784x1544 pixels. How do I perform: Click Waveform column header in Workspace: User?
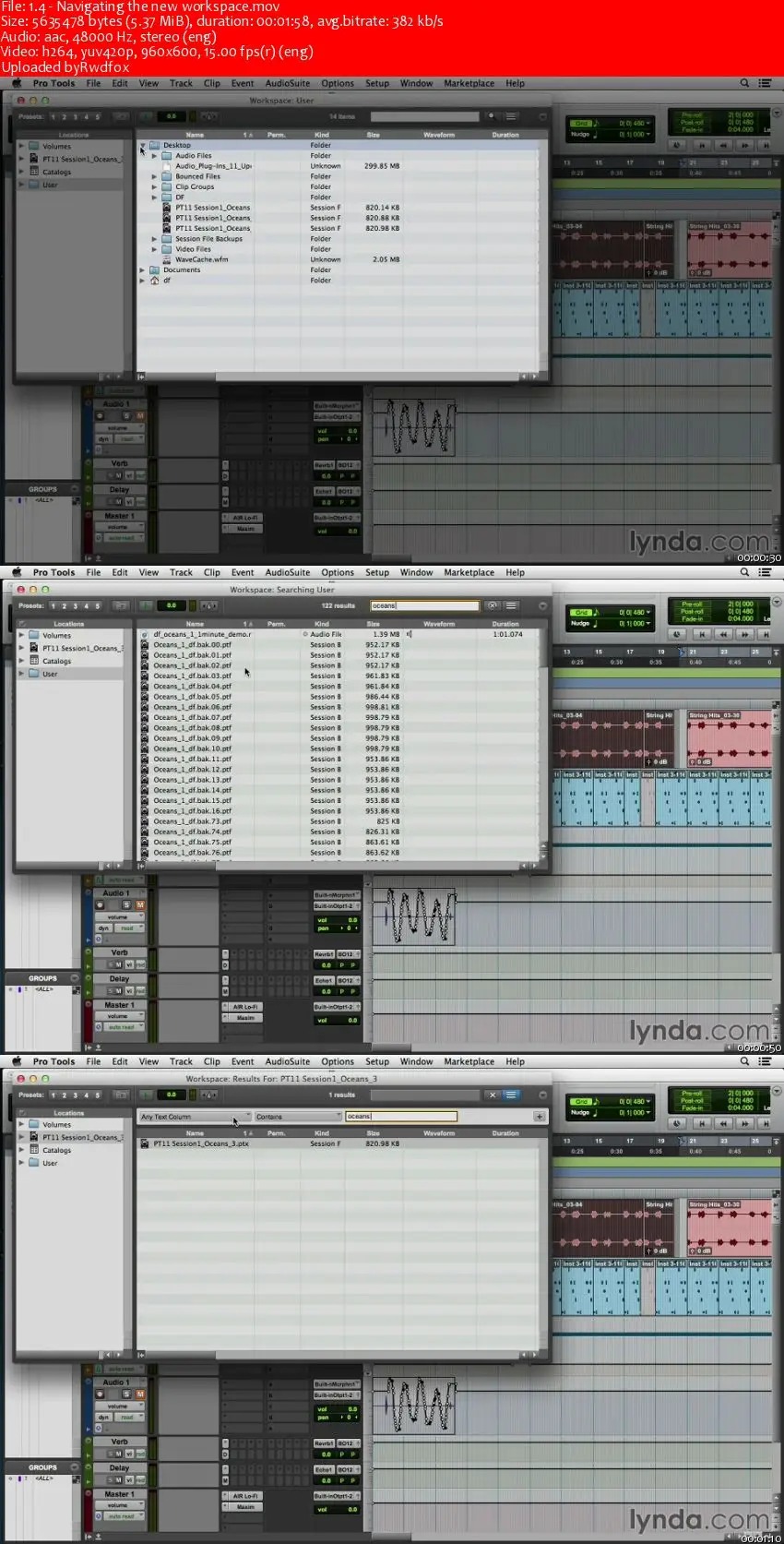pyautogui.click(x=439, y=135)
